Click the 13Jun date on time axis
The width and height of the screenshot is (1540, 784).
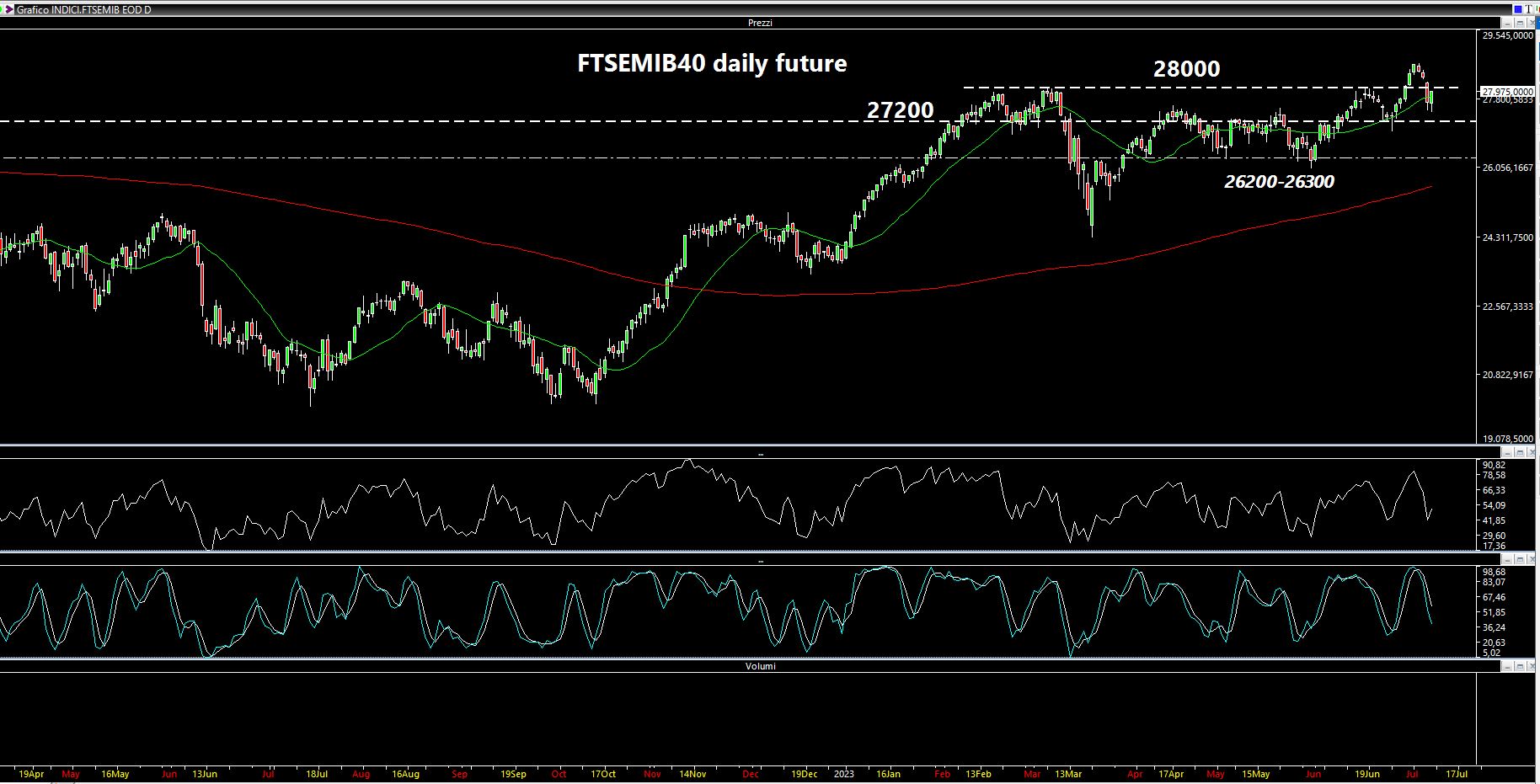pos(205,773)
